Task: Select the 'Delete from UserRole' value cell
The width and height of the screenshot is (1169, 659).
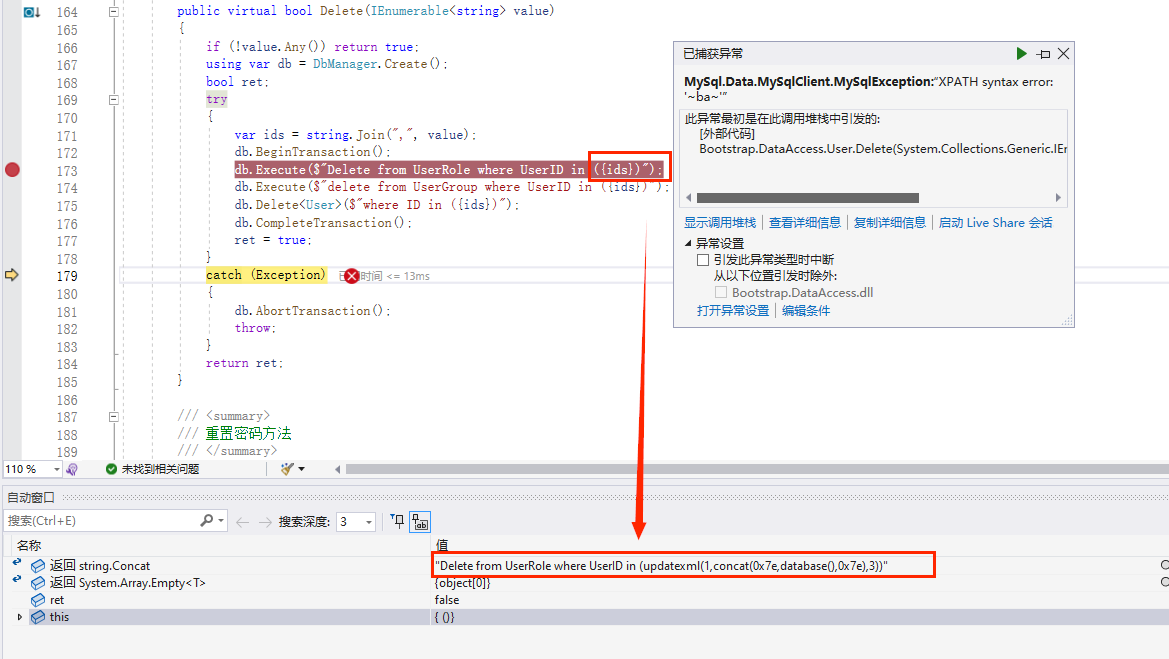Action: (683, 566)
